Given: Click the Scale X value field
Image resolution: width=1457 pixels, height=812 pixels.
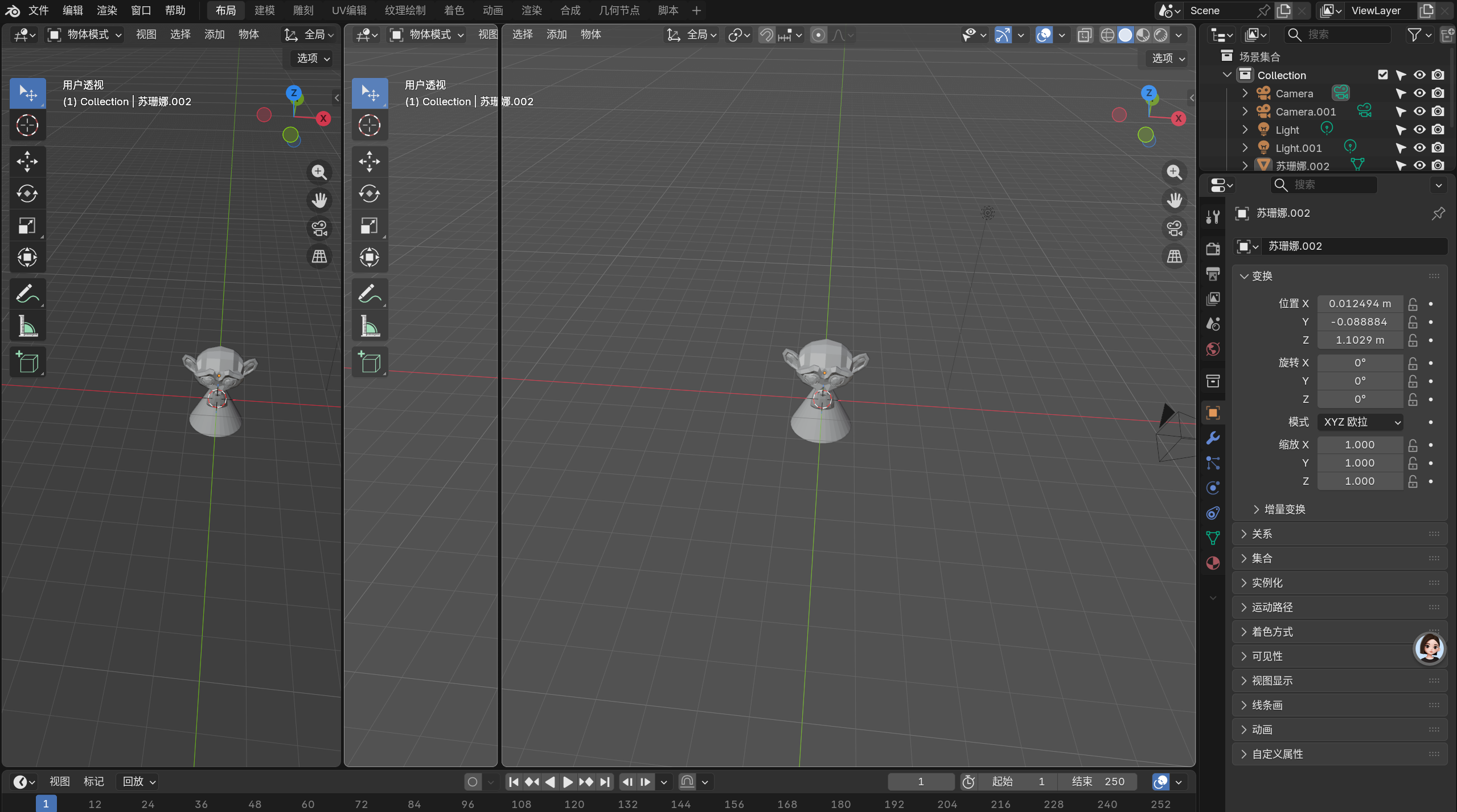Looking at the screenshot, I should (x=1360, y=445).
